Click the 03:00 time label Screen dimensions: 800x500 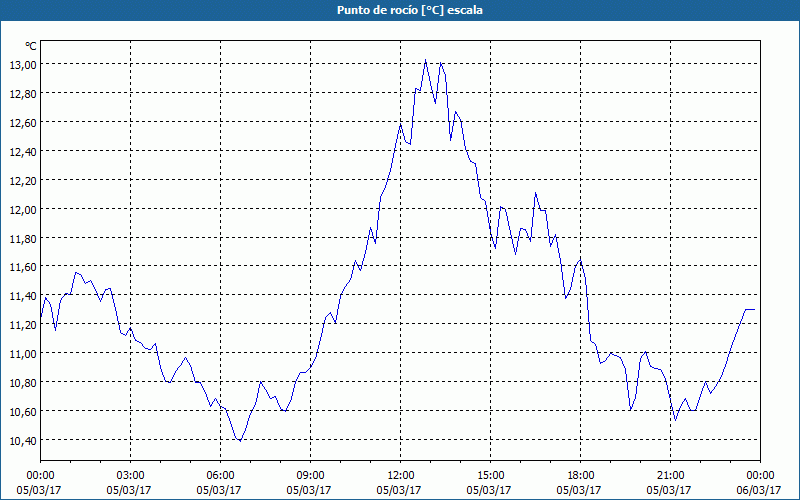coord(131,476)
